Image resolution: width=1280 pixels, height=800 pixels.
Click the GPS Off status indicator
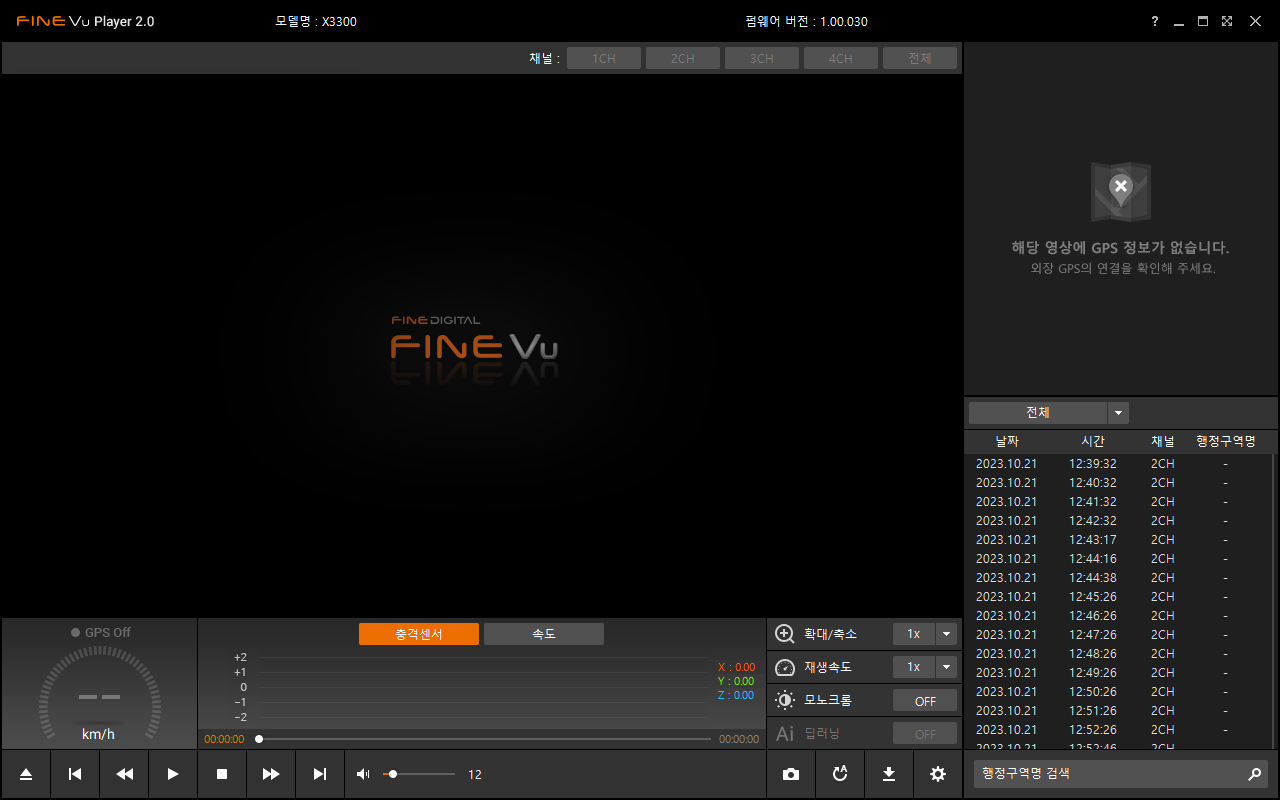101,632
